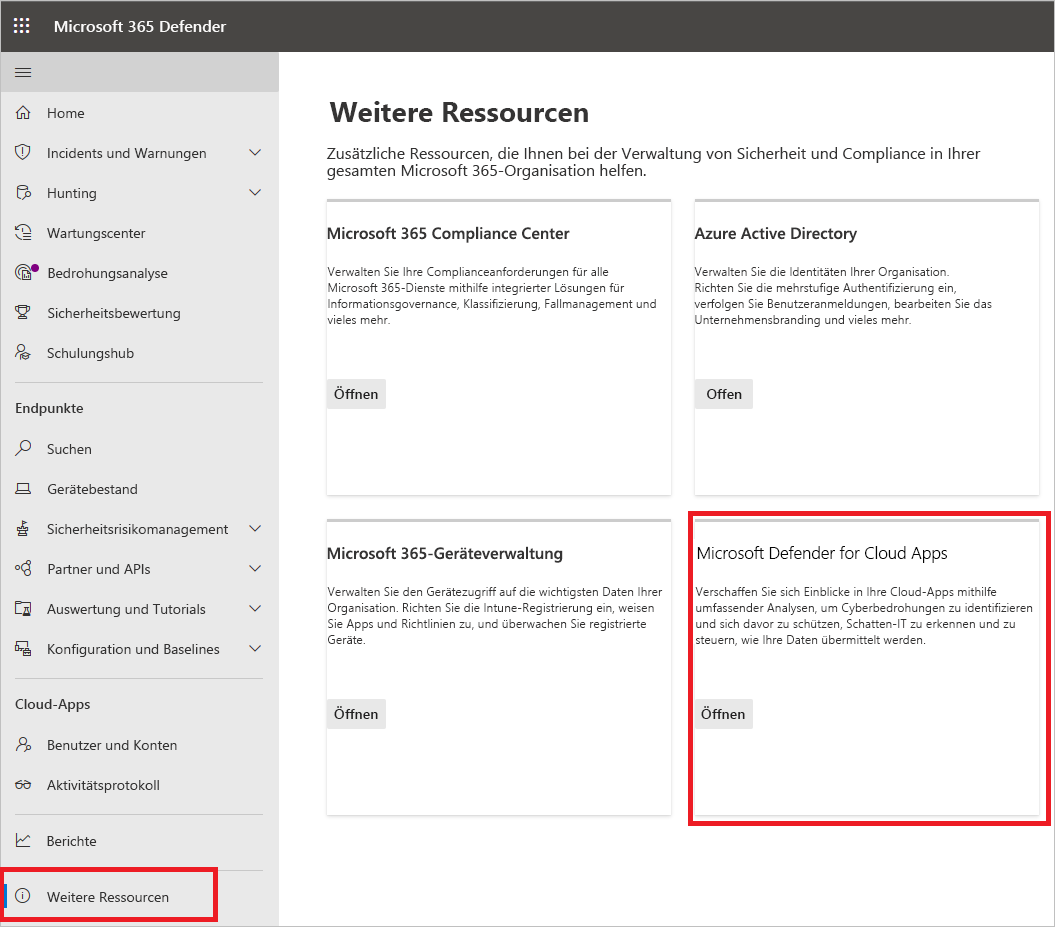Viewport: 1055px width, 927px height.
Task: Click Azure Active Directory card heading
Action: click(x=776, y=233)
